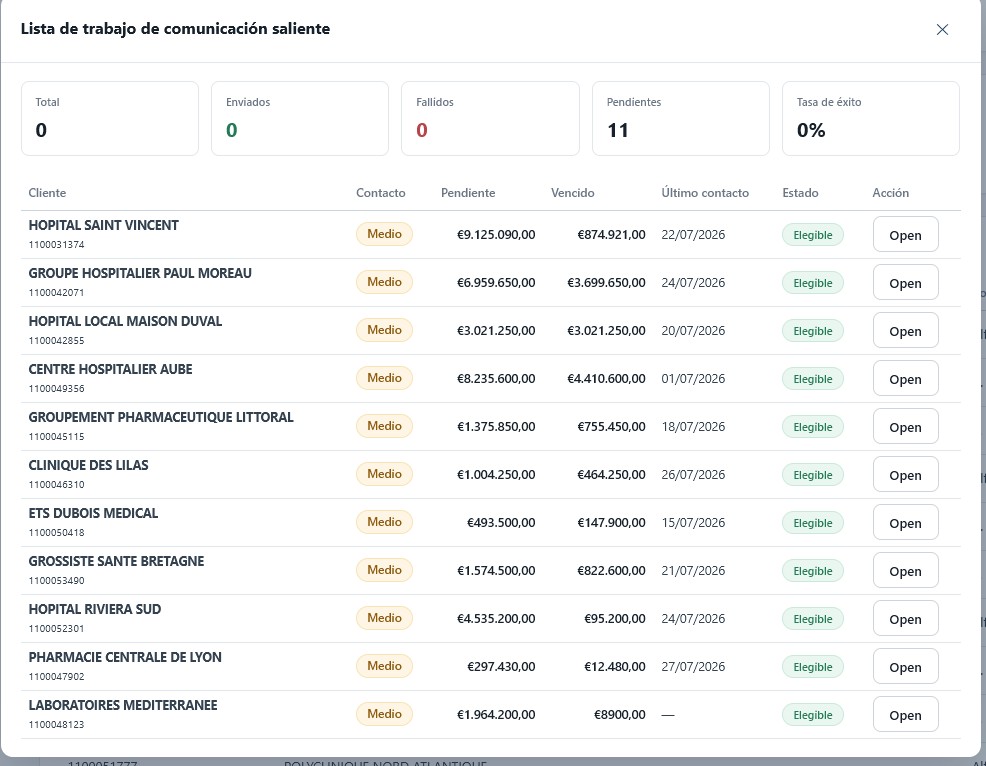Click the Acción column header
The width and height of the screenshot is (986, 766).
(890, 193)
